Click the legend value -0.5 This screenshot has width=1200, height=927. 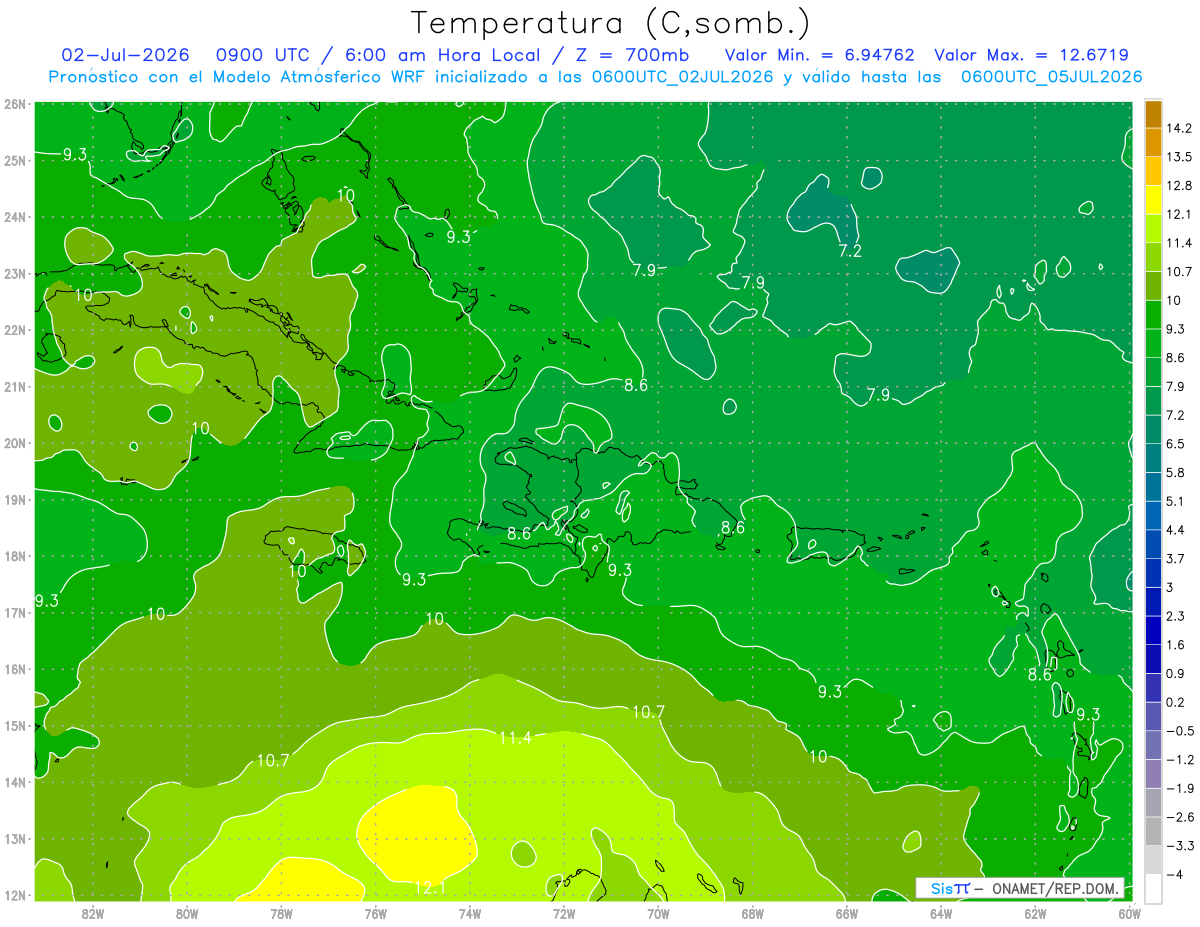(1180, 731)
